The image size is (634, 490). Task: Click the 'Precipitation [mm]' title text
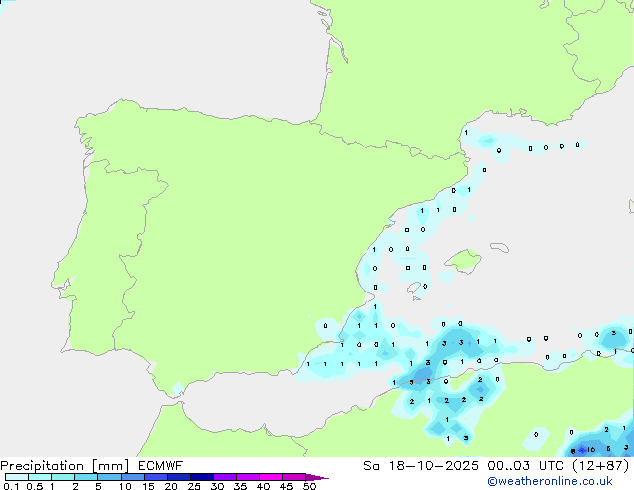65,466
